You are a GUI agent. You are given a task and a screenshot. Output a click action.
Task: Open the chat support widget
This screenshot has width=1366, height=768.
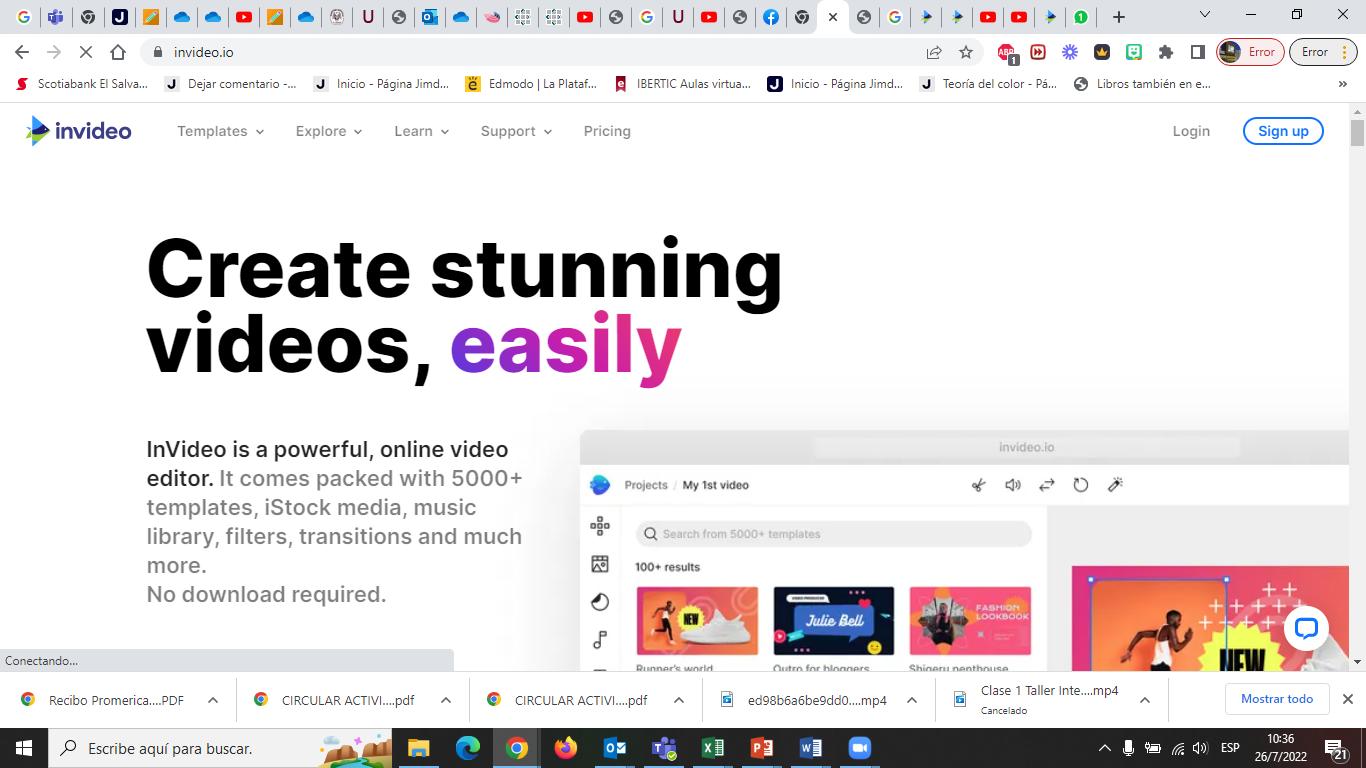(1306, 628)
